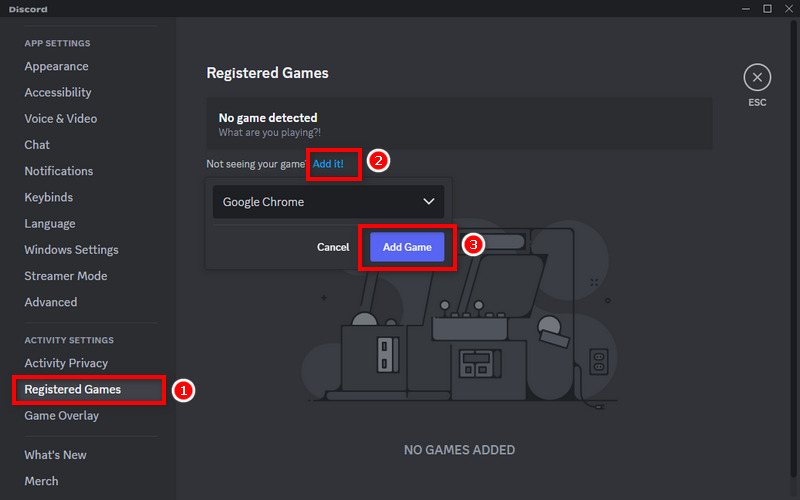Expand the Google Chrome dropdown
The width and height of the screenshot is (800, 500).
[x=328, y=202]
